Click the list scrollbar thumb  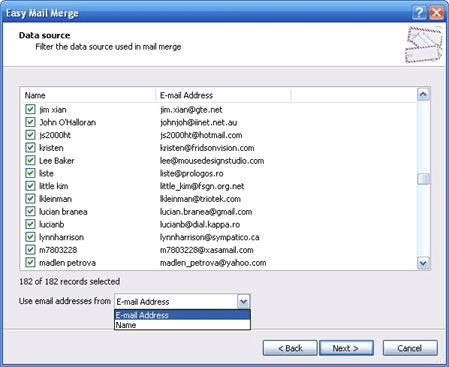[x=423, y=179]
